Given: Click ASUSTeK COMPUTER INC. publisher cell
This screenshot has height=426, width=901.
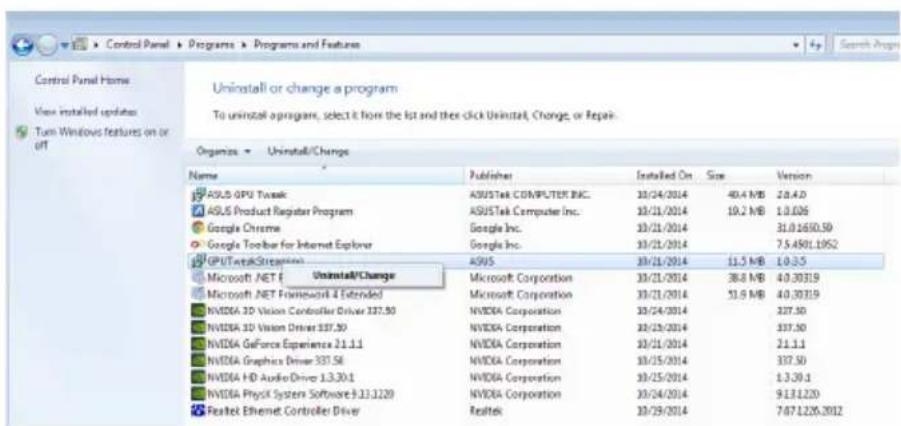Looking at the screenshot, I should point(529,195).
